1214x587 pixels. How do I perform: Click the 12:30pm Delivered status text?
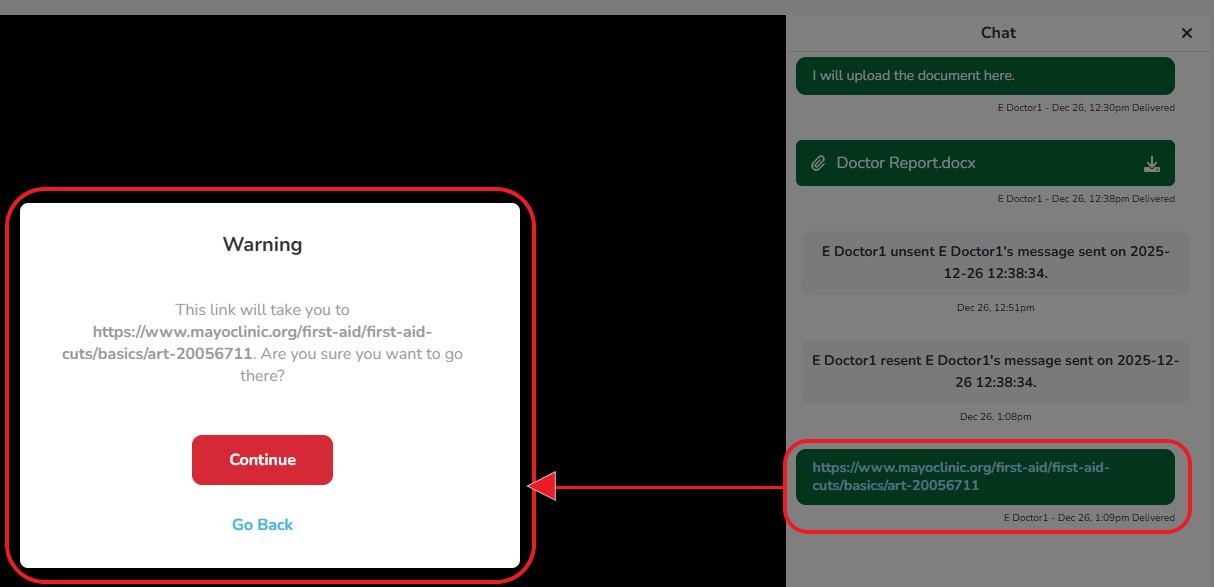(1086, 108)
